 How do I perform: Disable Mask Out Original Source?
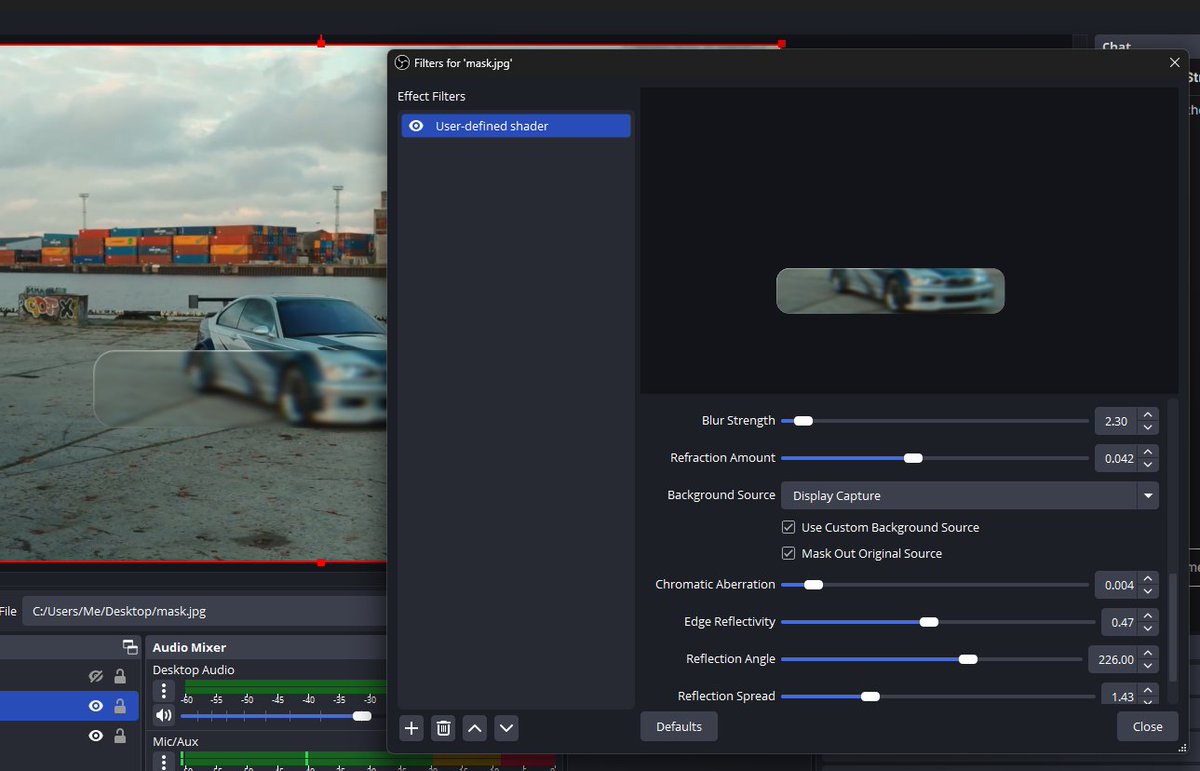[789, 553]
